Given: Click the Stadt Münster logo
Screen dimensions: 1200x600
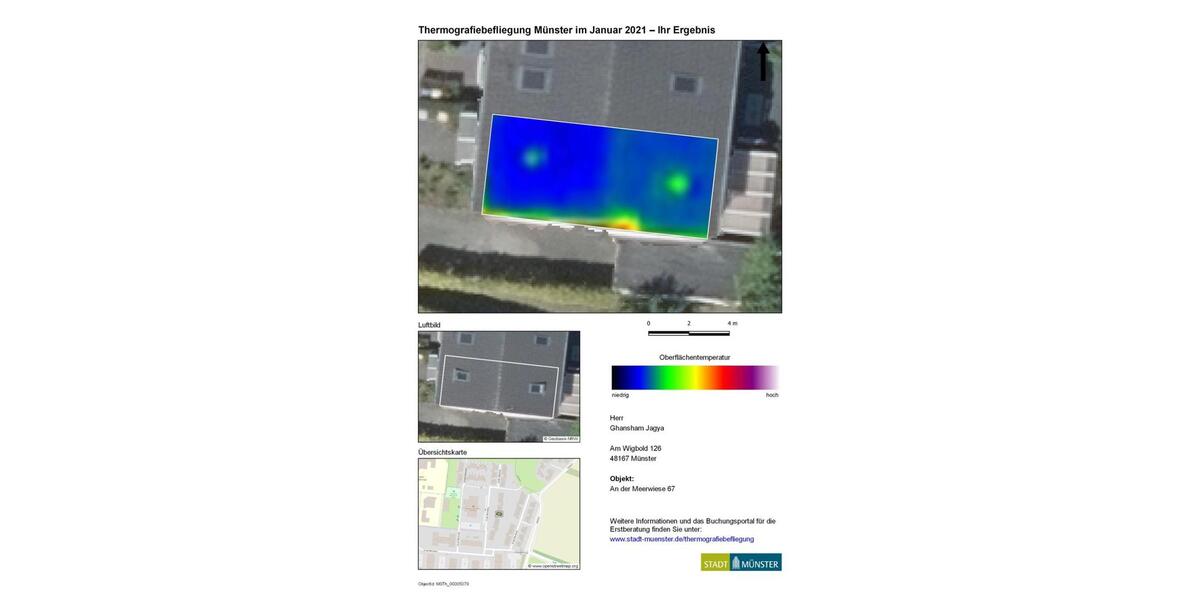Looking at the screenshot, I should (x=741, y=562).
